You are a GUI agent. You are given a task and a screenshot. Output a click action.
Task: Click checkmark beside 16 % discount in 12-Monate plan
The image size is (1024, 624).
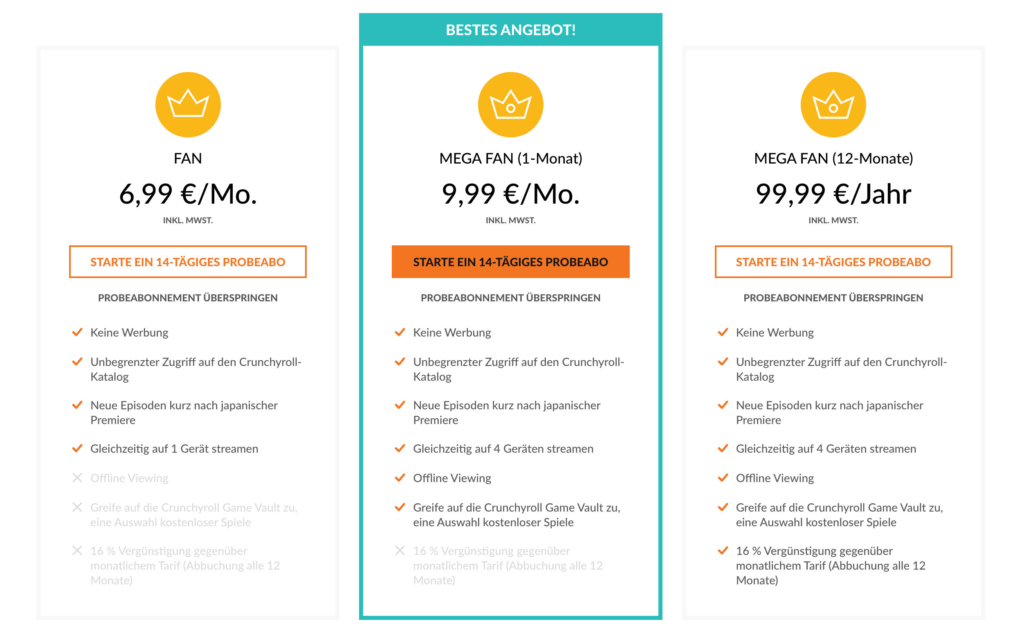[x=723, y=551]
